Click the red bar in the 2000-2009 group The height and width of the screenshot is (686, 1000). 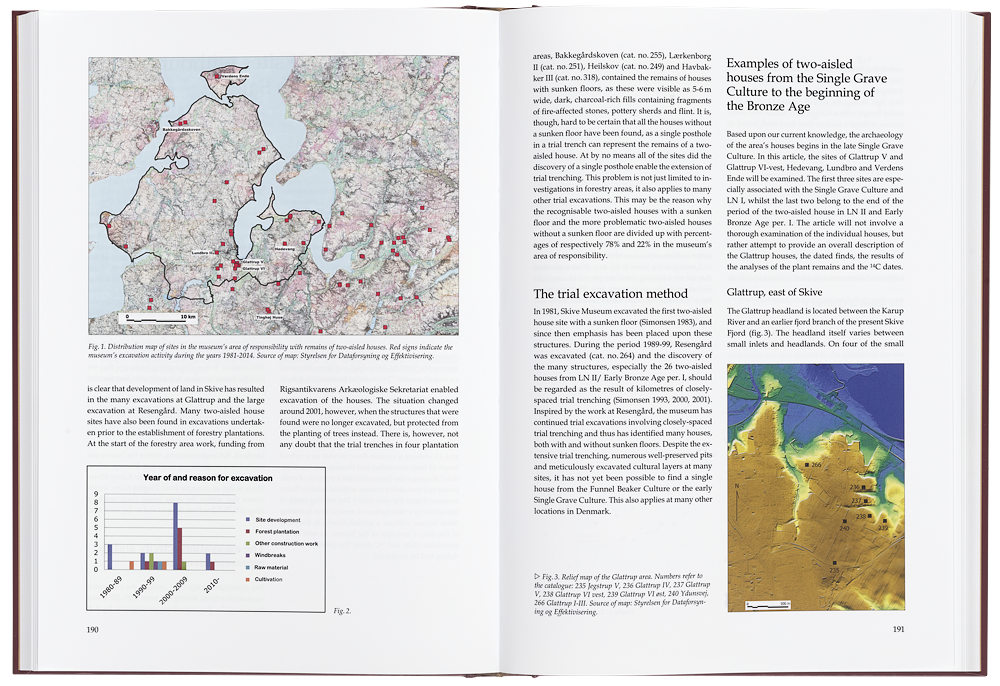(x=180, y=548)
